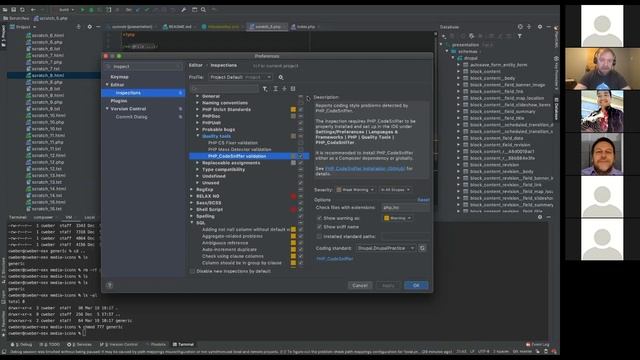Collapse the Quality tools group
The width and height of the screenshot is (640, 360).
click(198, 136)
